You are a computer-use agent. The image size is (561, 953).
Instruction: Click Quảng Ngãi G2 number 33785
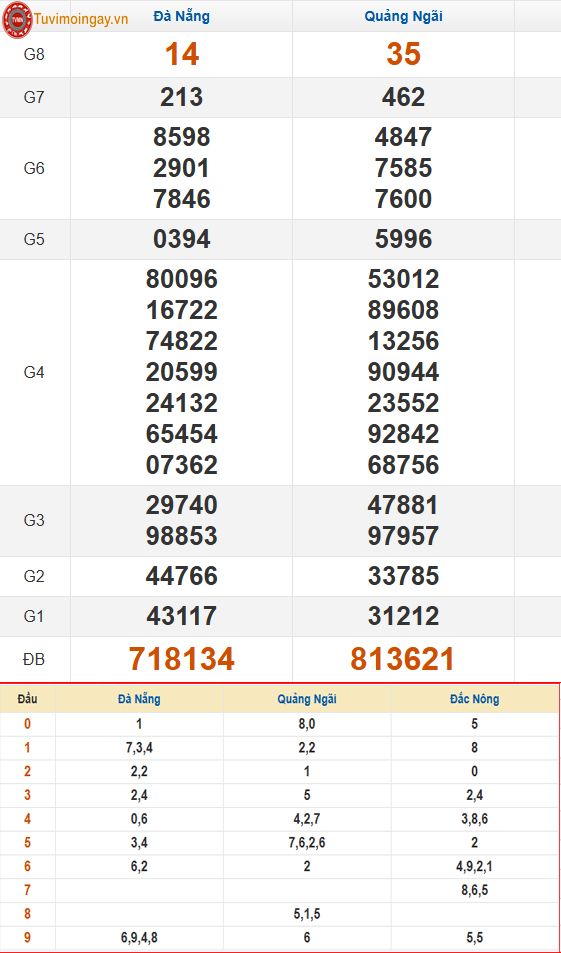point(403,576)
